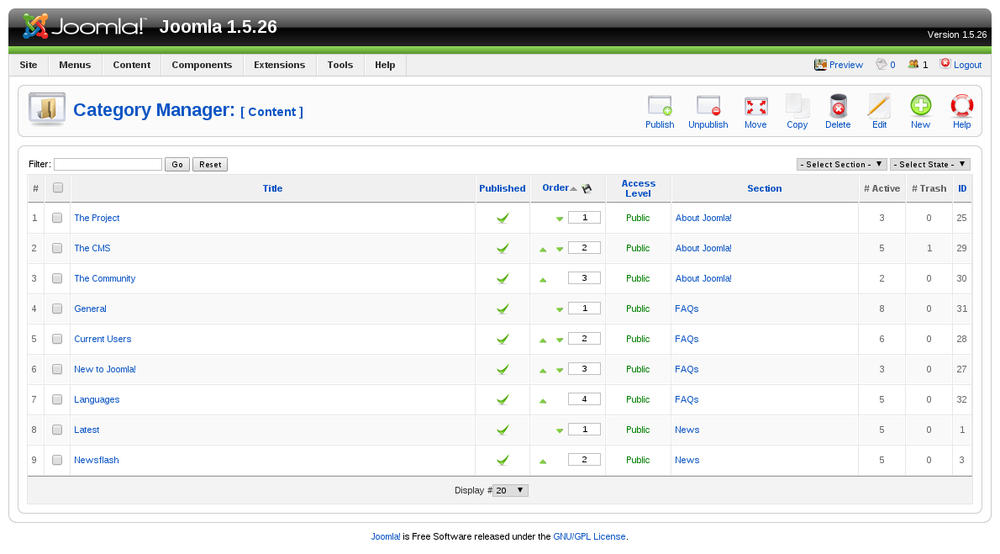1000x554 pixels.
Task: Open the Components menu
Action: (201, 65)
